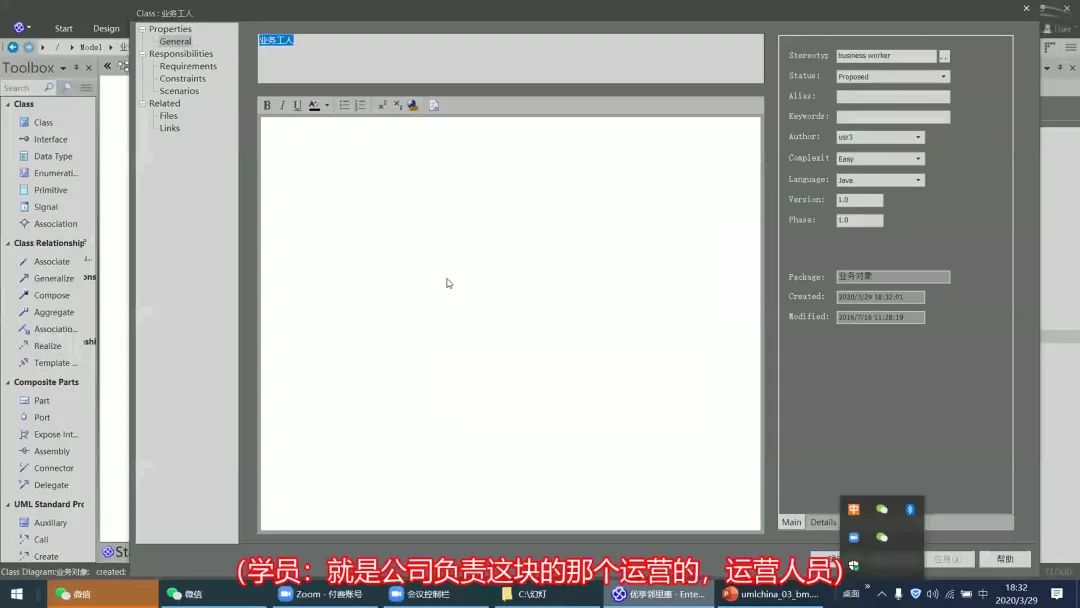Collapse the Properties tree node

[143, 29]
